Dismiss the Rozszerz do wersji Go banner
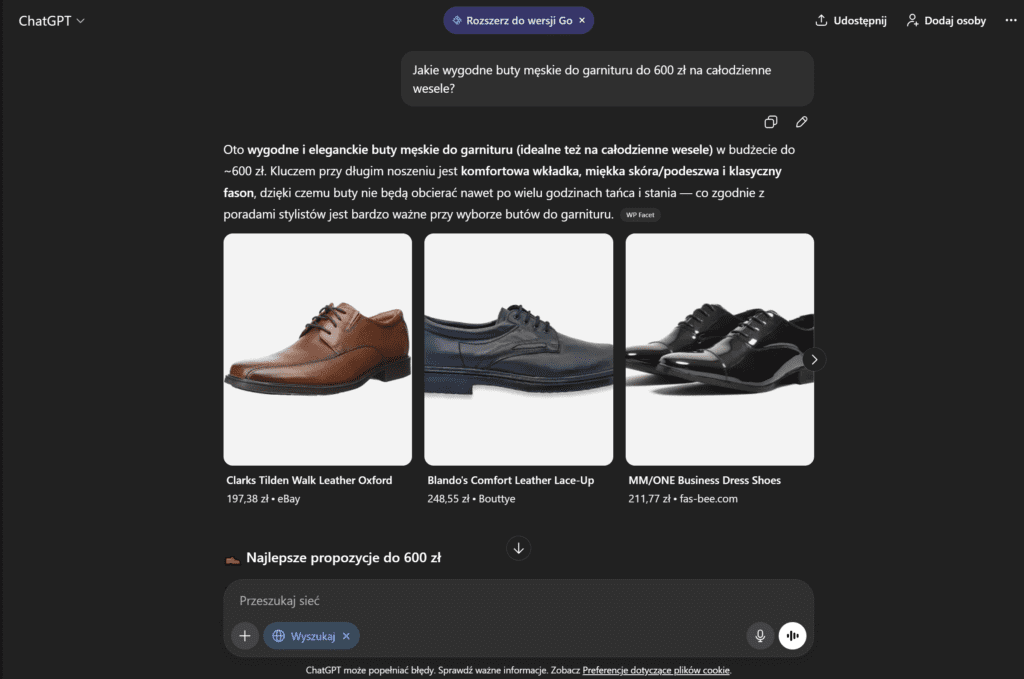 click(x=582, y=20)
